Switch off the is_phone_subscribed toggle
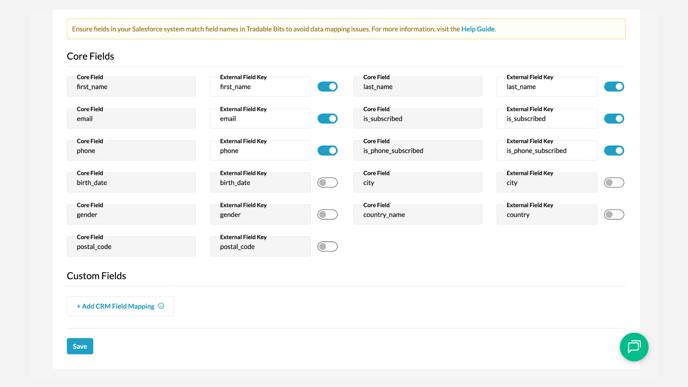The width and height of the screenshot is (688, 387). [x=614, y=150]
